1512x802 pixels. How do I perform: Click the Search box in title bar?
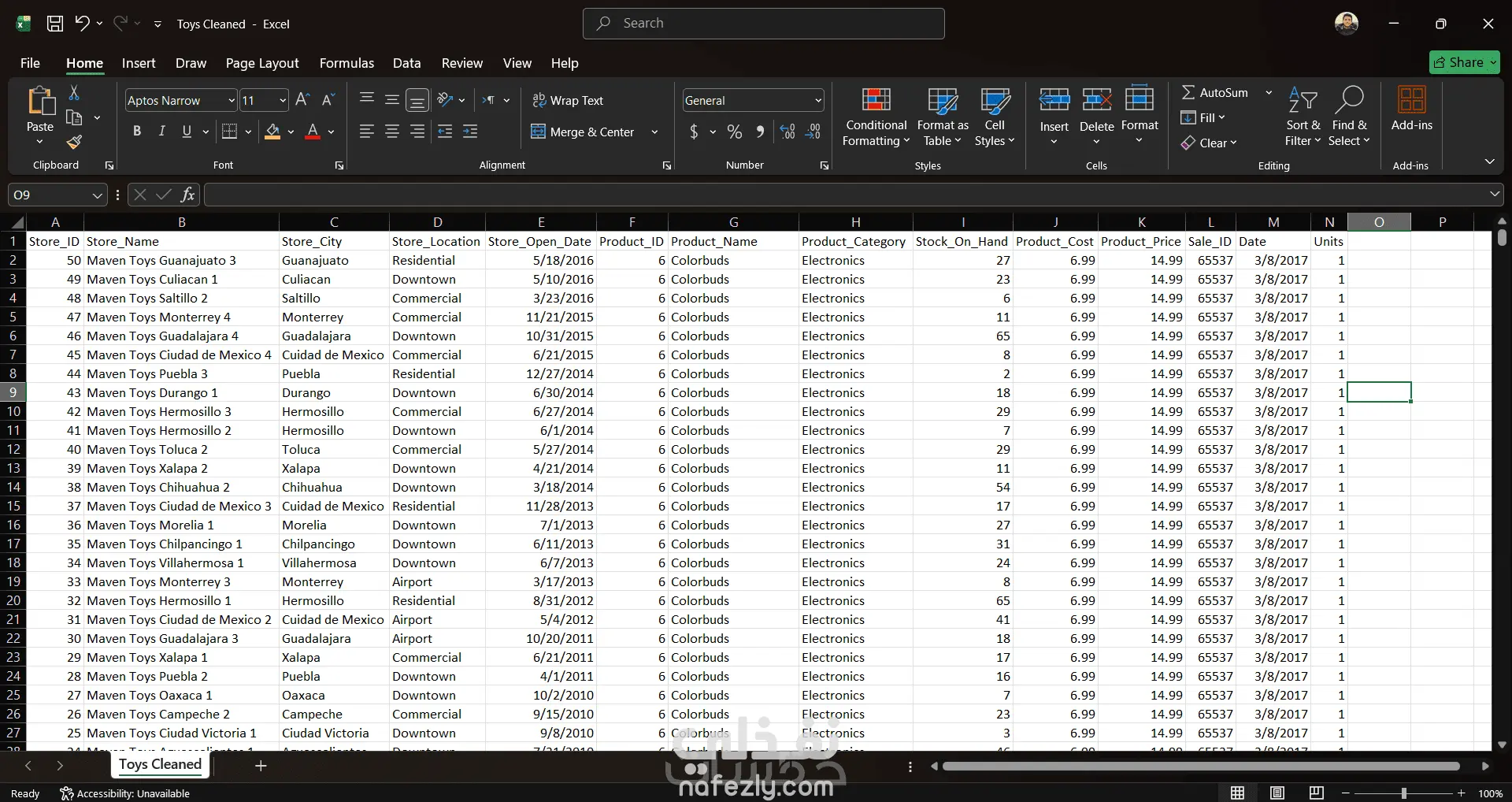(x=764, y=24)
